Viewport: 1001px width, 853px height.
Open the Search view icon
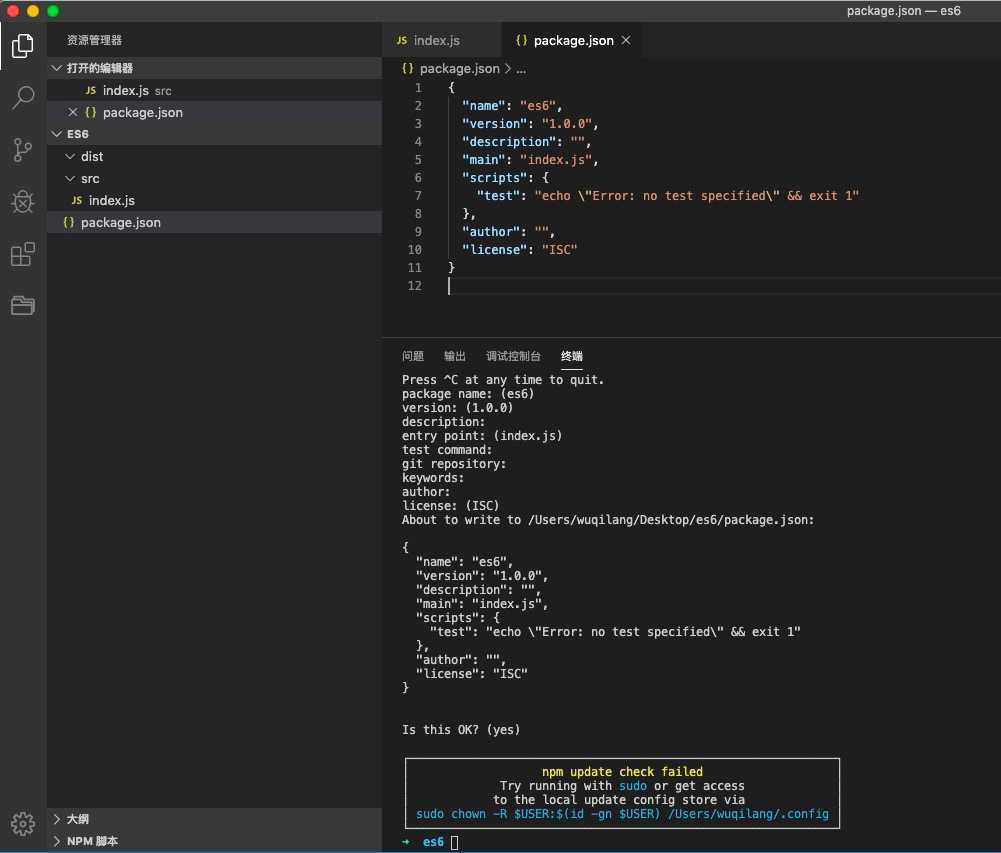tap(22, 98)
